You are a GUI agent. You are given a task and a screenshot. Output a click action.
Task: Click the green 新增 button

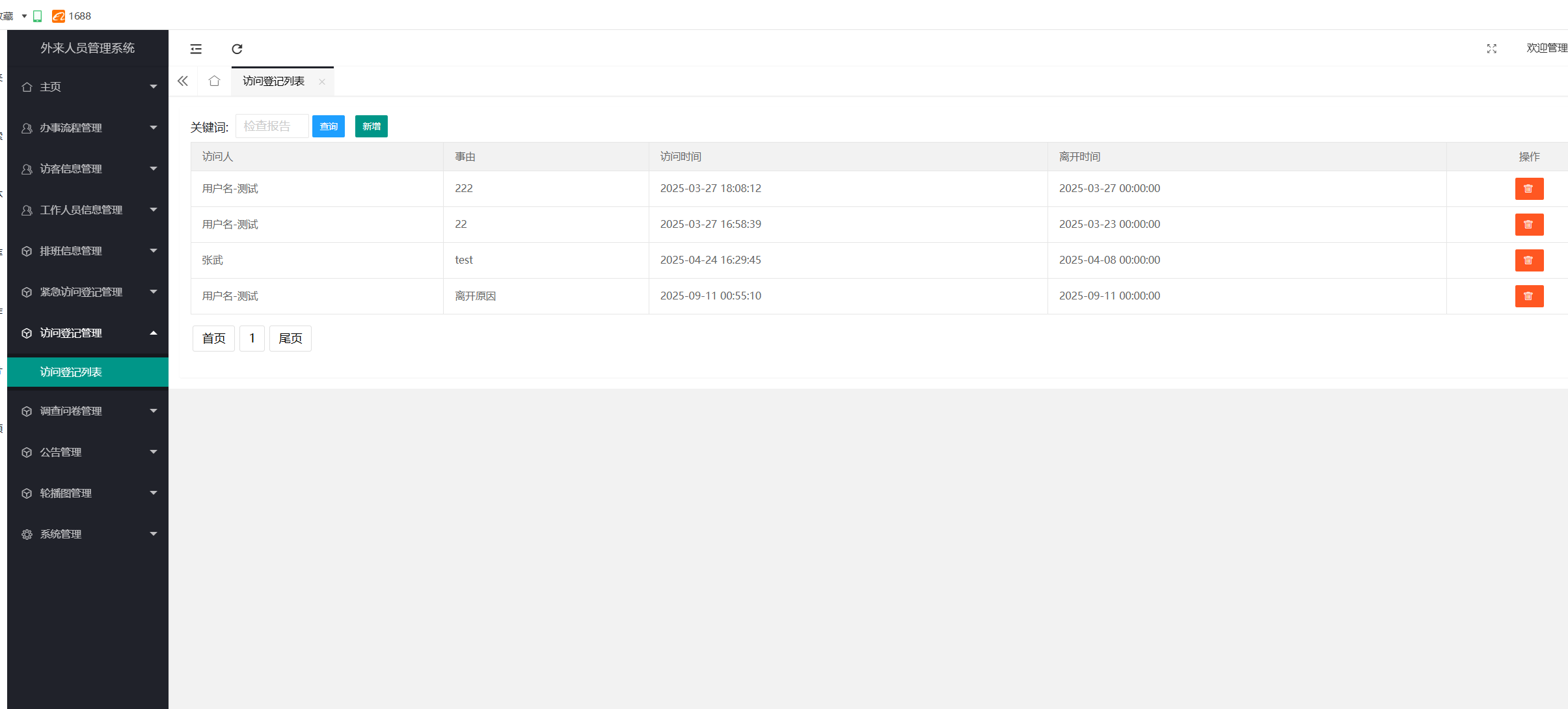371,126
